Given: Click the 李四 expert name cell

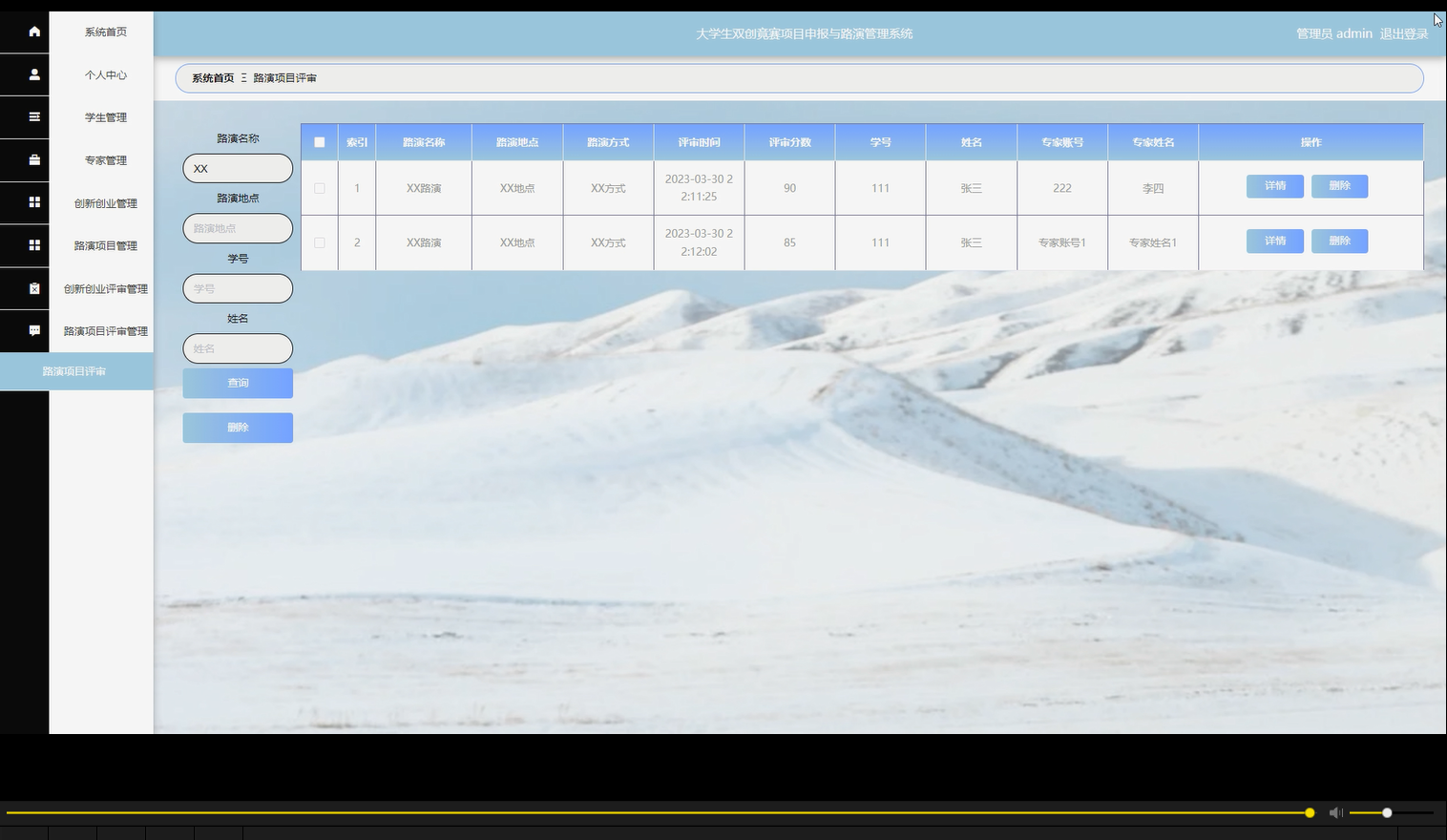Looking at the screenshot, I should coord(1153,188).
